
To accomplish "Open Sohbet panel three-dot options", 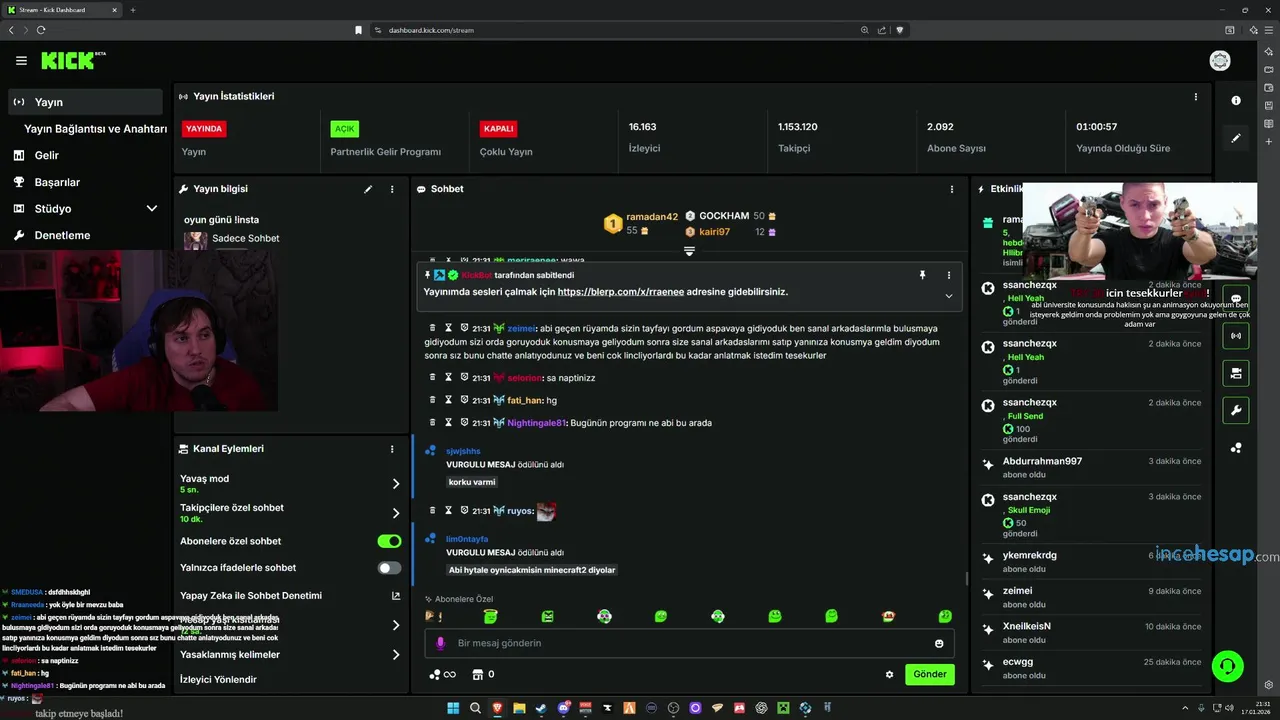I will coord(952,189).
